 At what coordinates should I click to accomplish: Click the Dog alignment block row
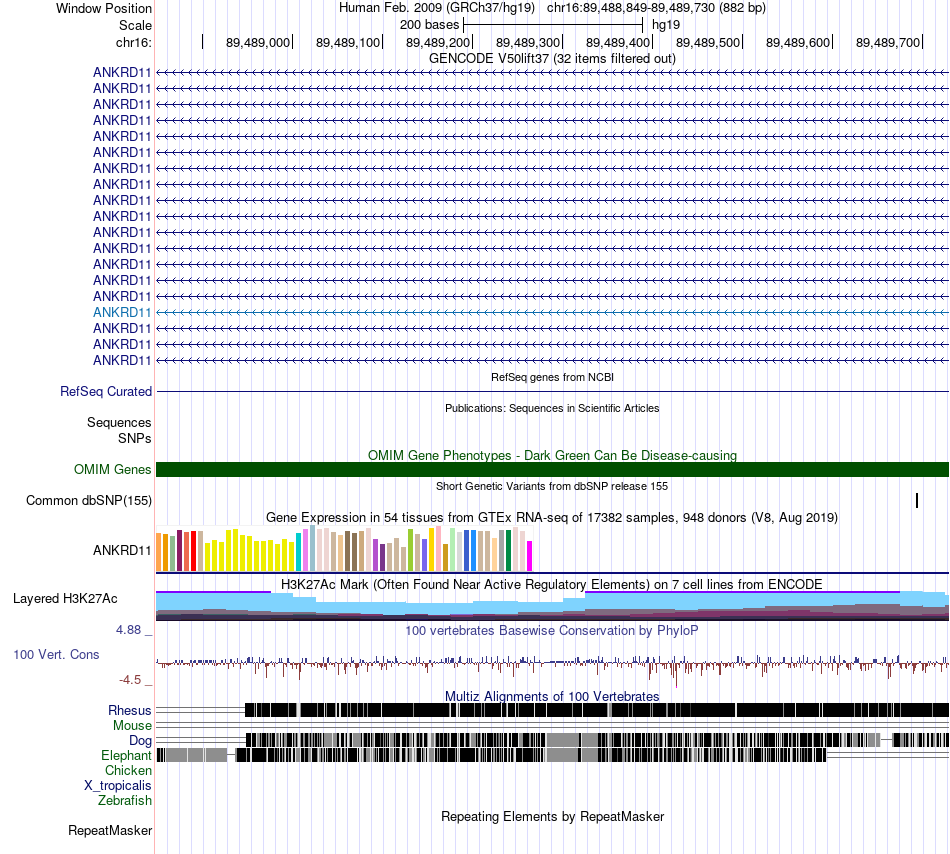552,740
